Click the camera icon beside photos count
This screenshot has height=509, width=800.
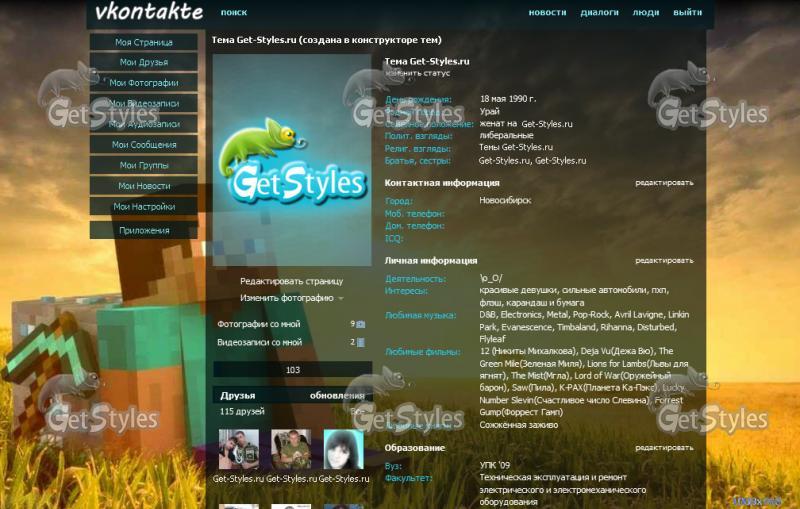coord(361,324)
